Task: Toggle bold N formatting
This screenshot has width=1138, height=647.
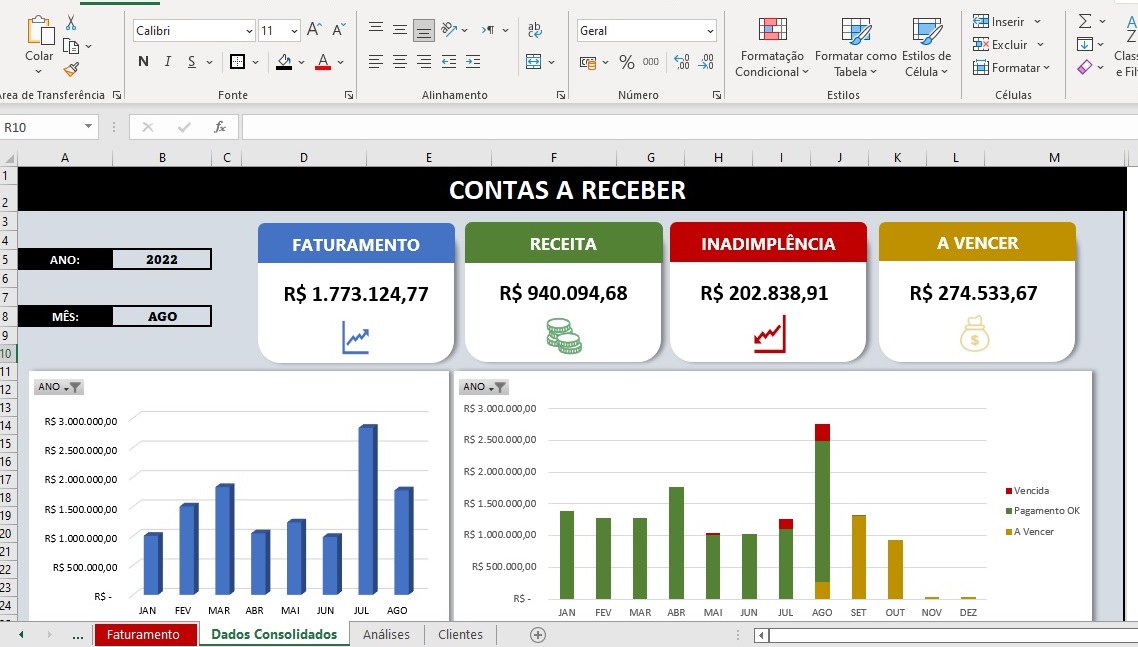Action: pos(143,62)
